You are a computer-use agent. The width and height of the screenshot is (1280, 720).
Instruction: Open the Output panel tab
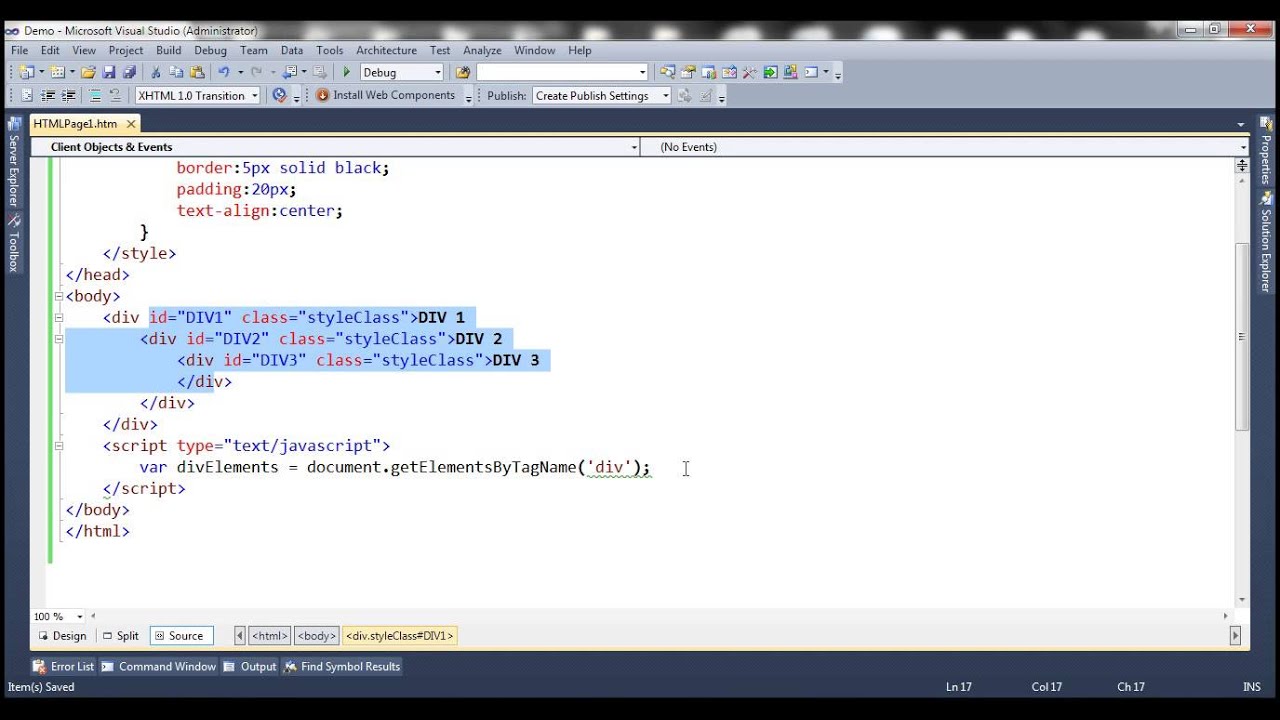[x=250, y=667]
